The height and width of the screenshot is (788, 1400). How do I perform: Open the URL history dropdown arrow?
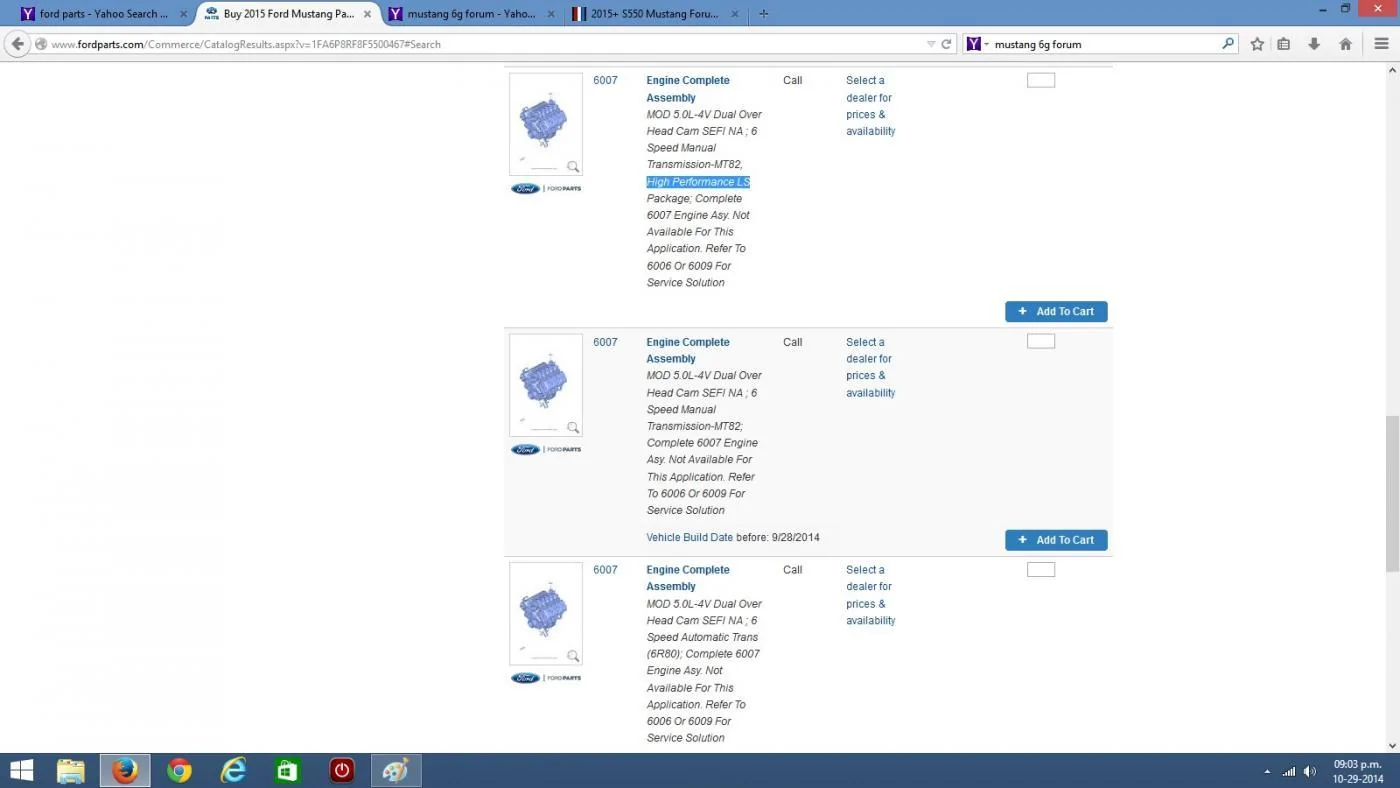931,44
